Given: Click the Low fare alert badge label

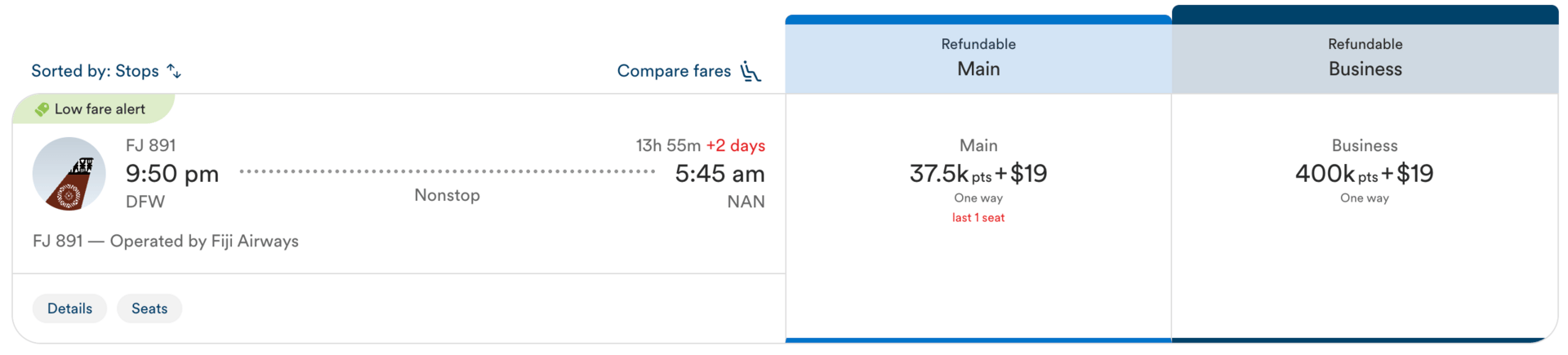Looking at the screenshot, I should [100, 109].
